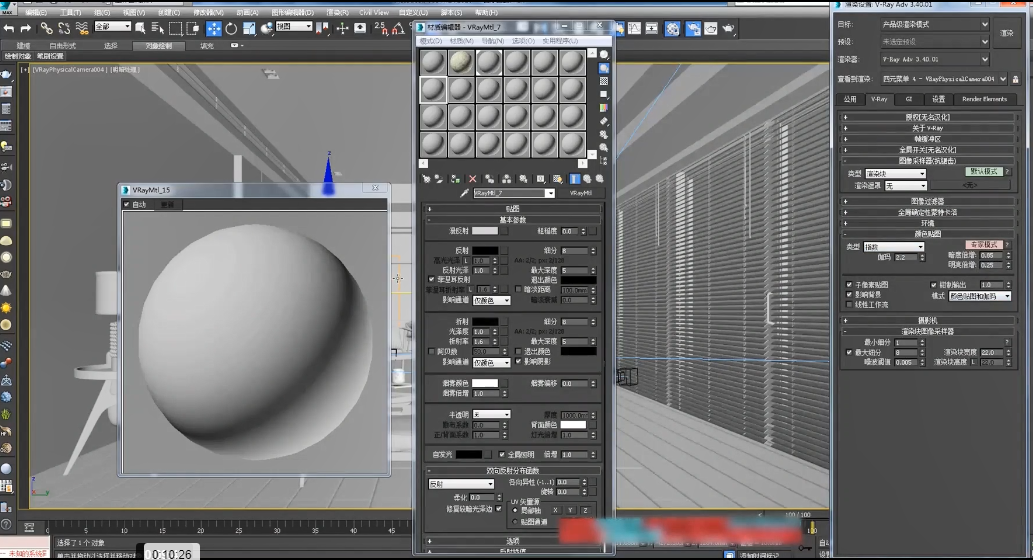Activate the Select and Scale tool
1033x560 pixels.
pyautogui.click(x=249, y=28)
